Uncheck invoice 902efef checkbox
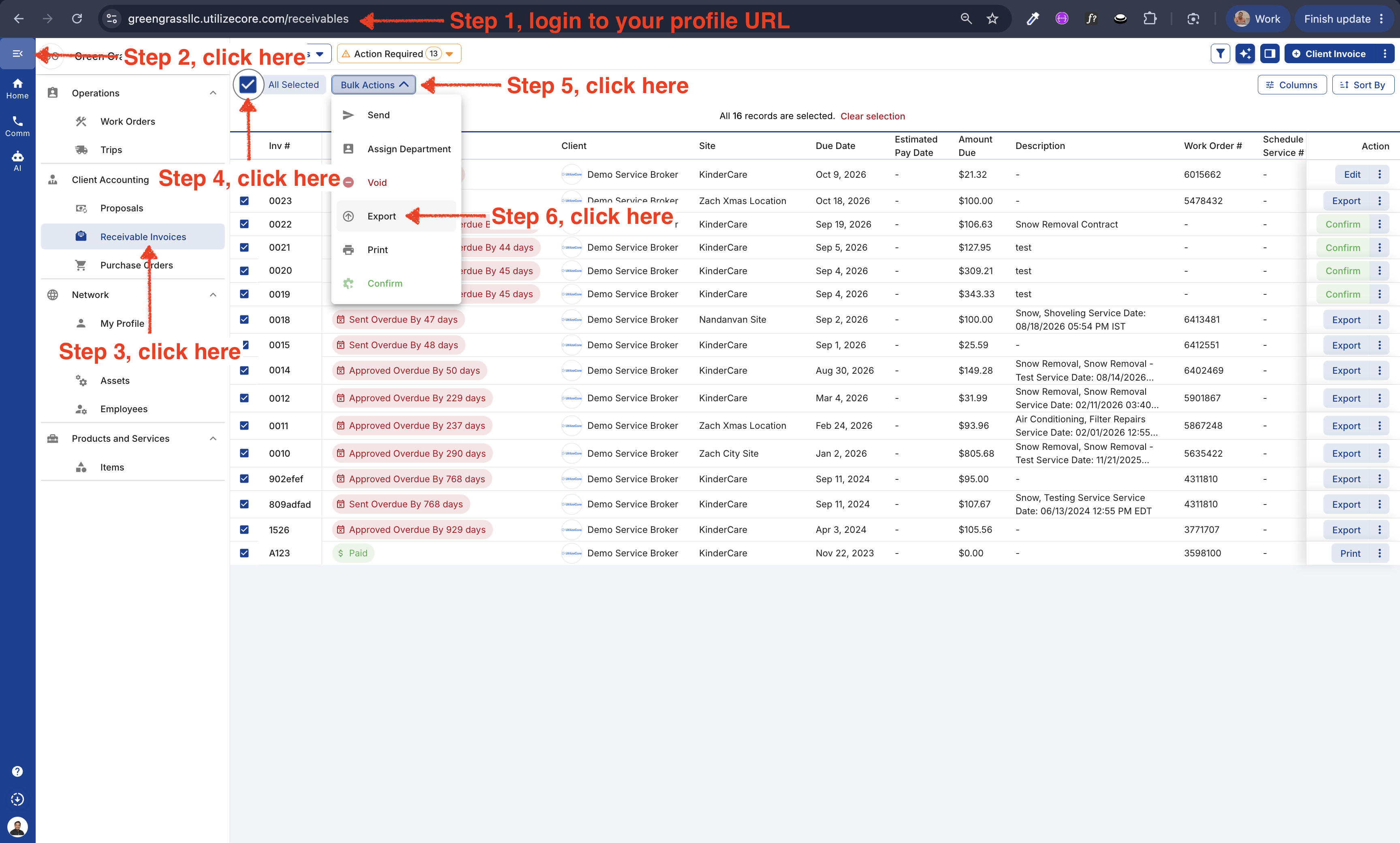Screen dimensions: 1400x843 244,478
